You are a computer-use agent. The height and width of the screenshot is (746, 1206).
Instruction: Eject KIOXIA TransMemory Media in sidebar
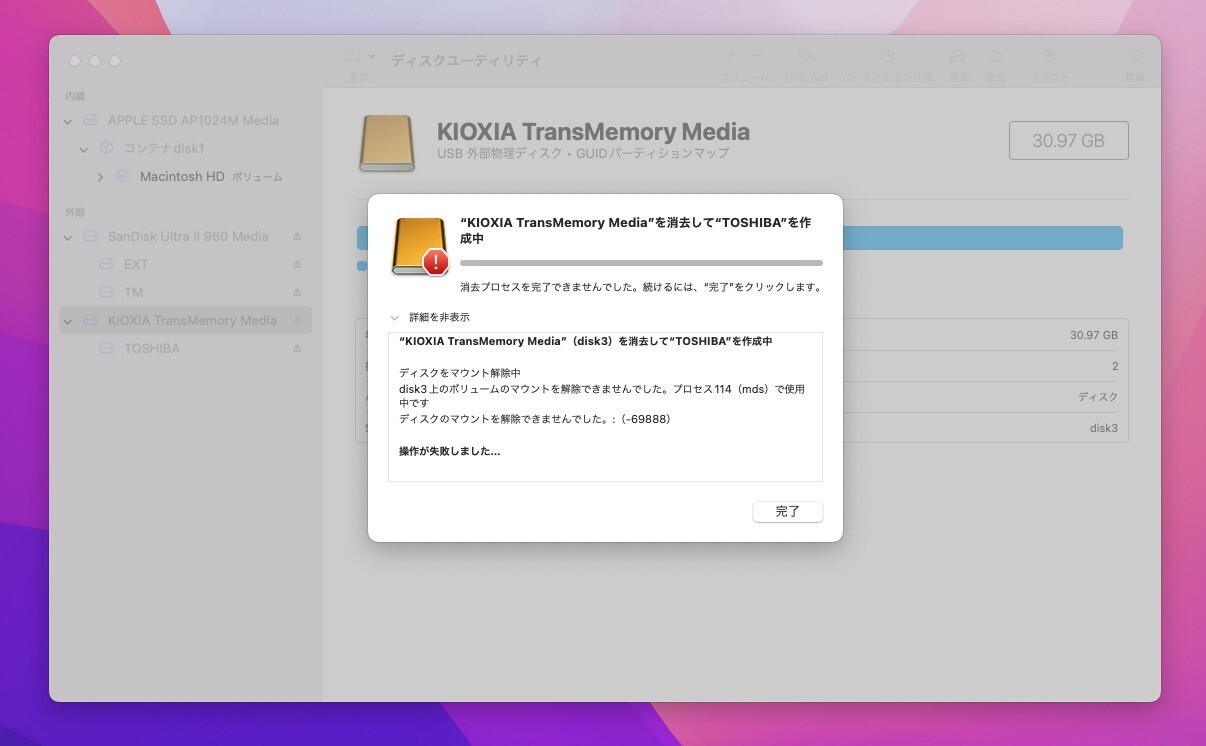tap(297, 321)
